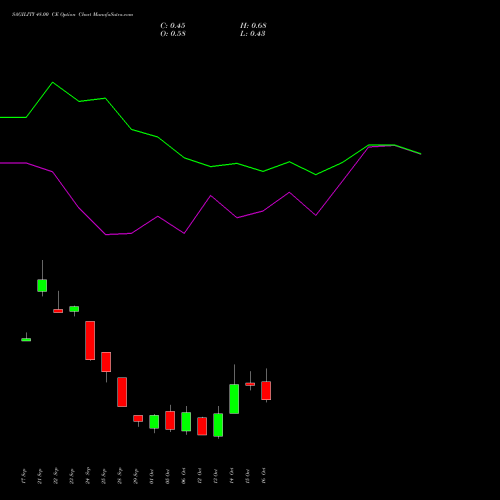This screenshot has height=500, width=500.
Task: Click the low value L: 0.48
Action: [x=253, y=34]
